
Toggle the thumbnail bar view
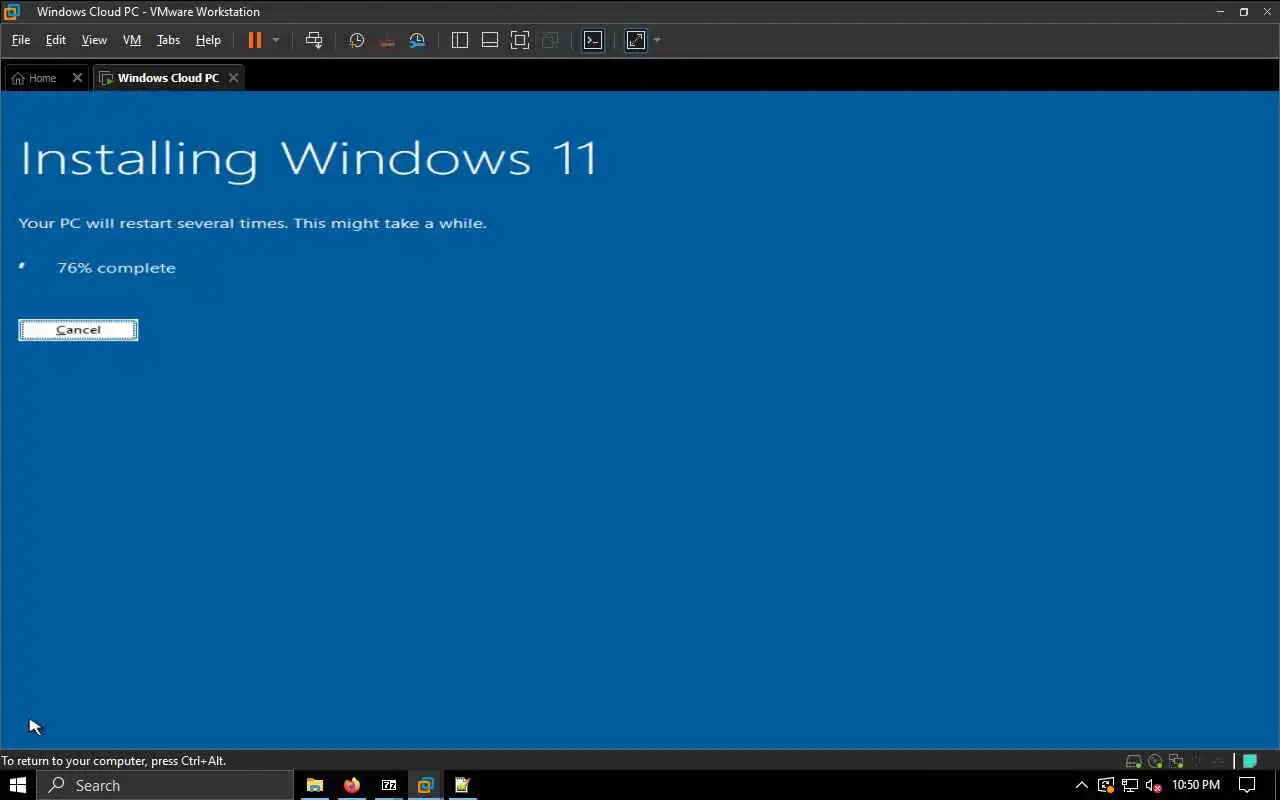(490, 40)
